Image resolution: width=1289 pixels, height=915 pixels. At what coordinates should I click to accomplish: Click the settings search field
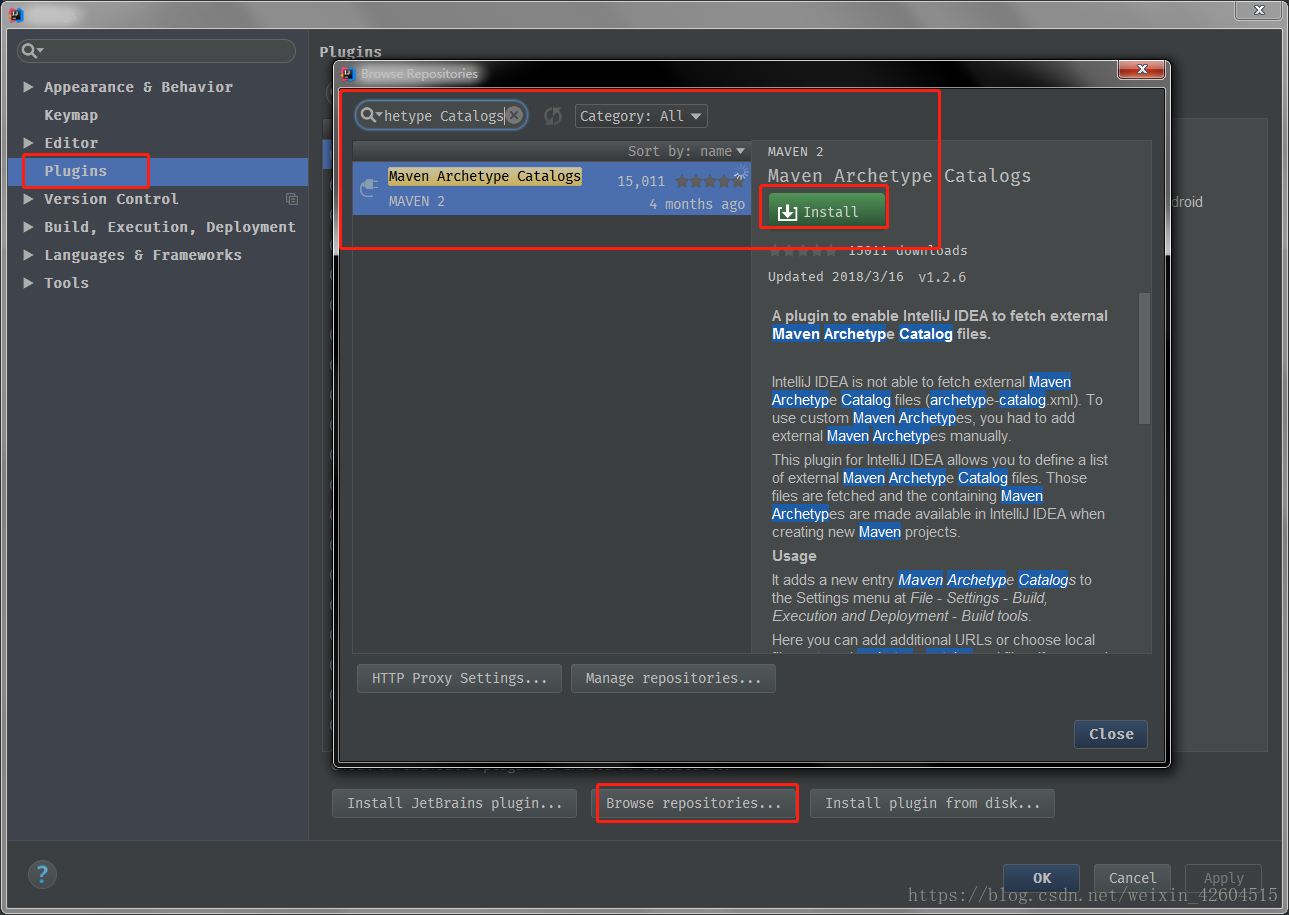pyautogui.click(x=157, y=51)
